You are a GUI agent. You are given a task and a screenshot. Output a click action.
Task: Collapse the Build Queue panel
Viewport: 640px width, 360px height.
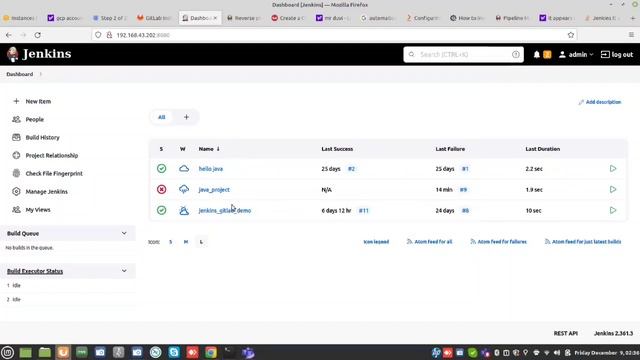coord(124,233)
